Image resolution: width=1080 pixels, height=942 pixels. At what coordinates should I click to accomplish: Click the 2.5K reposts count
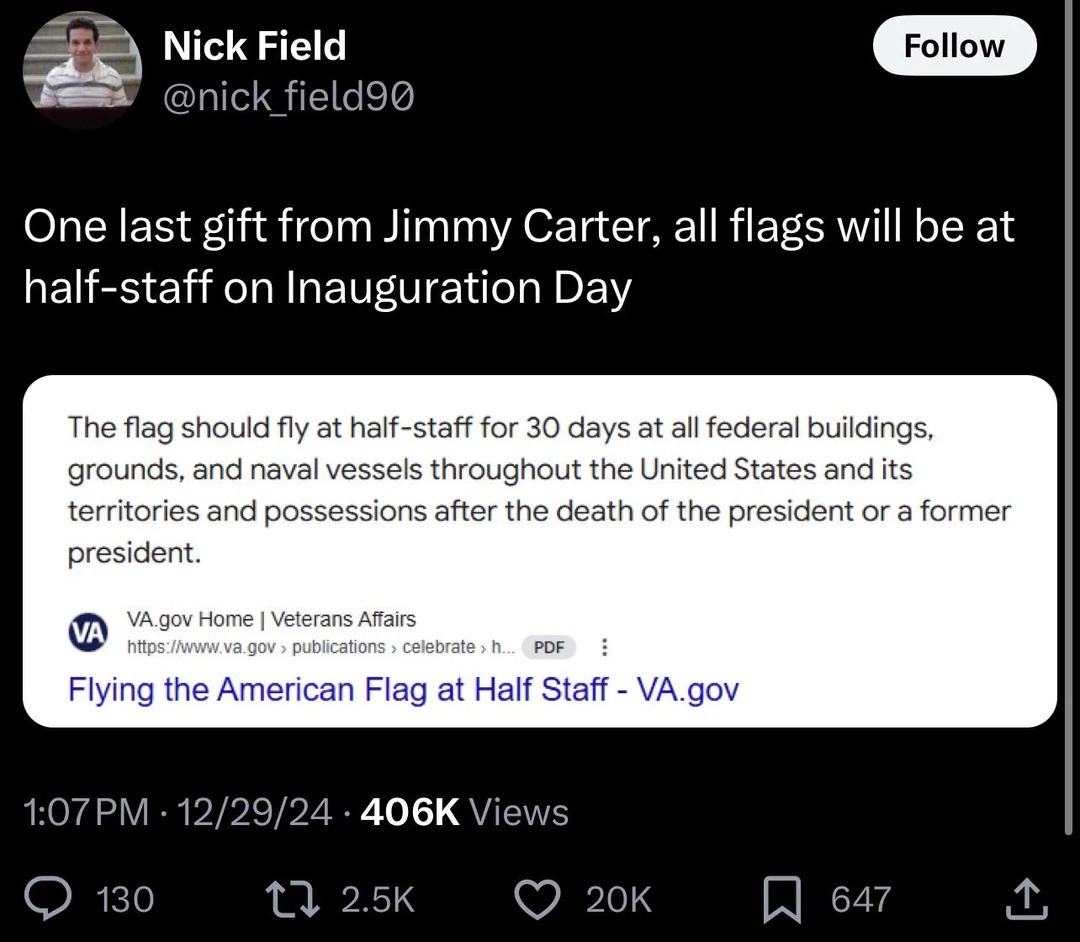pos(379,900)
